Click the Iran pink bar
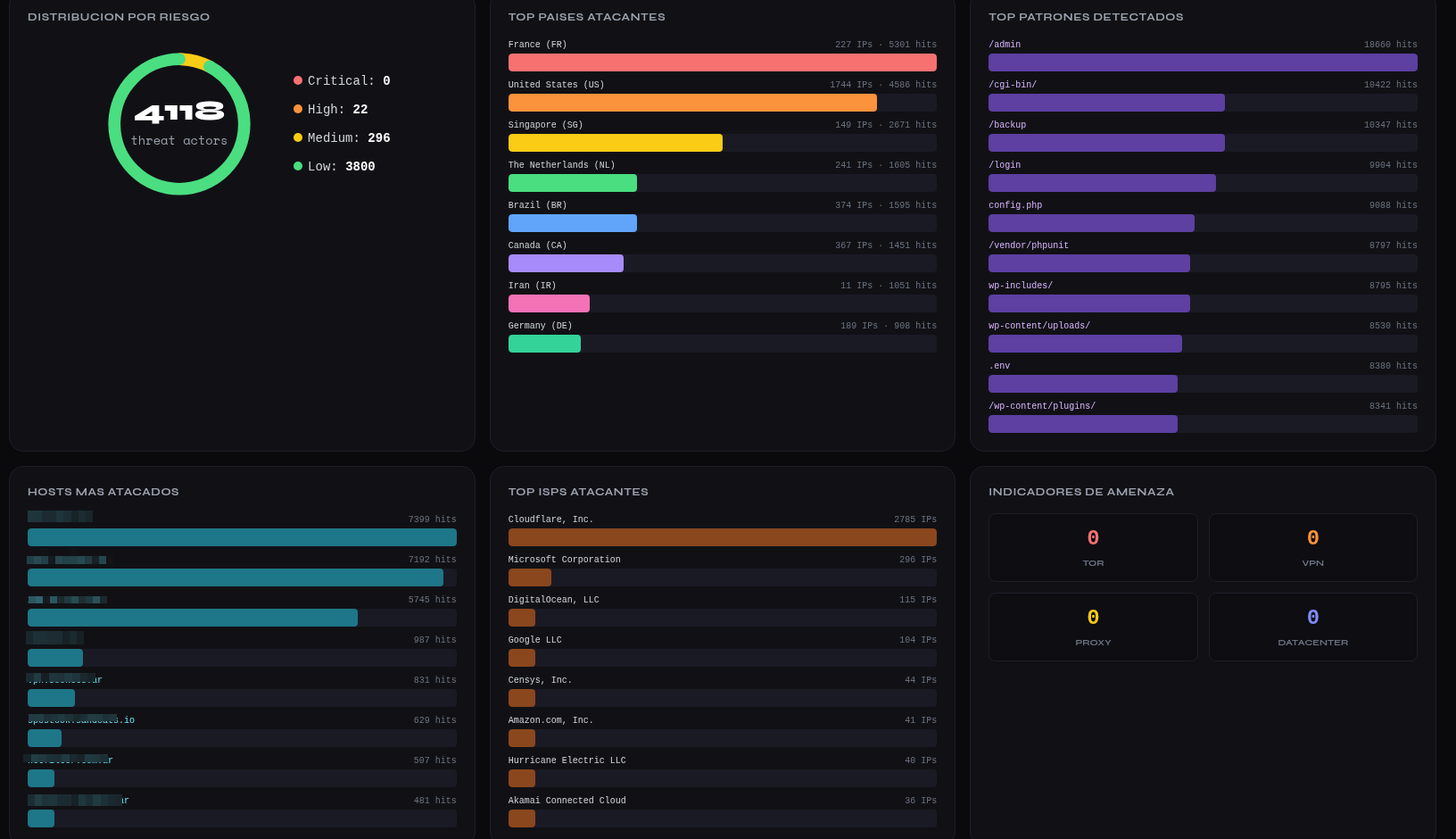Viewport: 1456px width, 839px height. (549, 303)
